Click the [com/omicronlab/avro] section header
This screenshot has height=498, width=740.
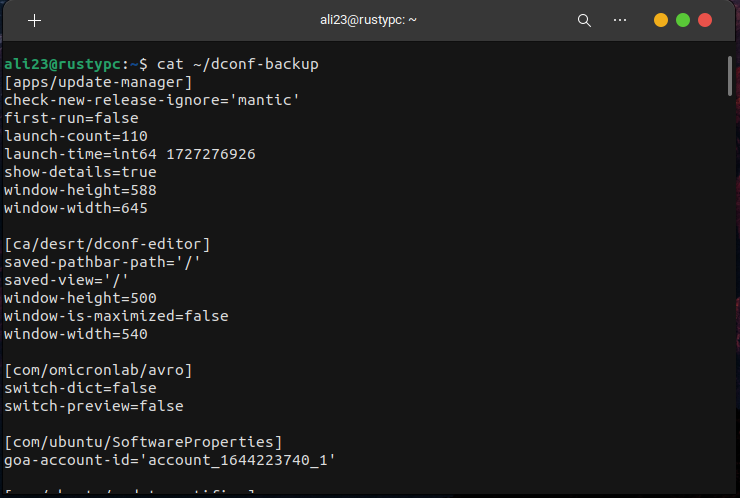click(x=98, y=370)
